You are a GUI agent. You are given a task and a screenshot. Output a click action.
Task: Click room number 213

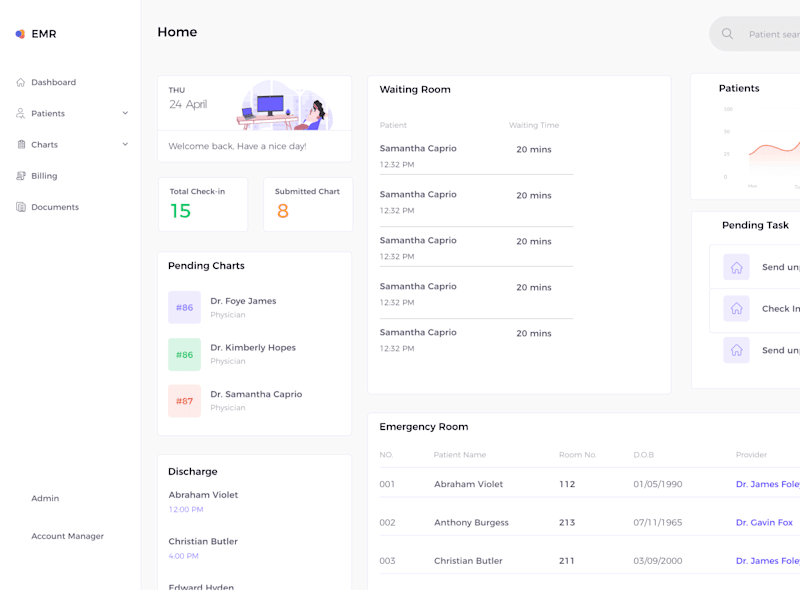(x=567, y=522)
